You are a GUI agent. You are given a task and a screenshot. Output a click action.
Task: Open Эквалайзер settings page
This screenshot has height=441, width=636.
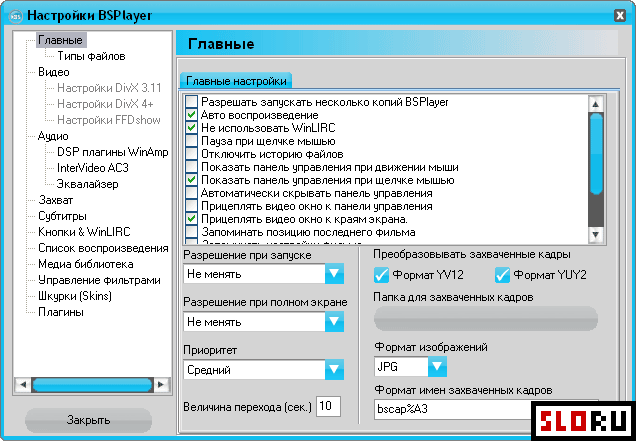(x=88, y=184)
